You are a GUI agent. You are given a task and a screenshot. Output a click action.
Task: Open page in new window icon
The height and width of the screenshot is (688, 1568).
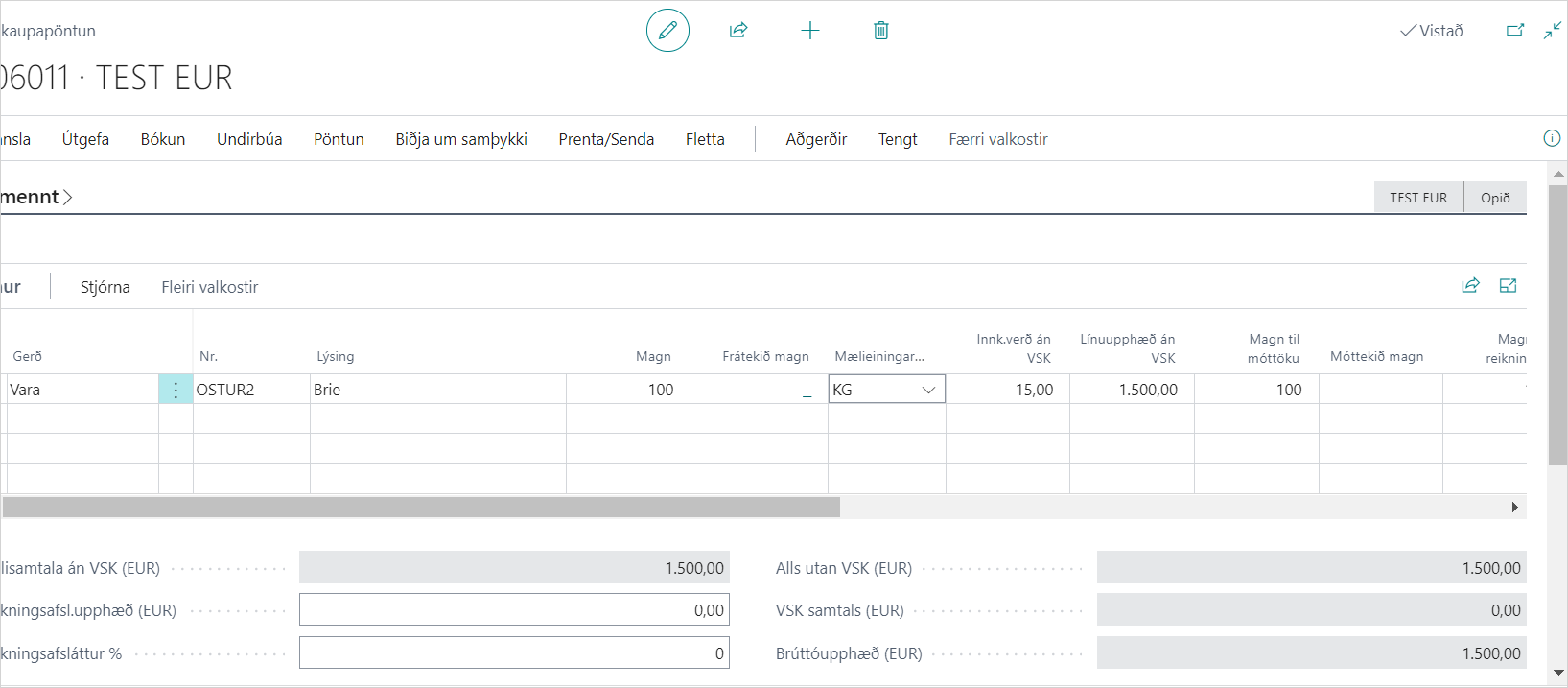pyautogui.click(x=1515, y=31)
